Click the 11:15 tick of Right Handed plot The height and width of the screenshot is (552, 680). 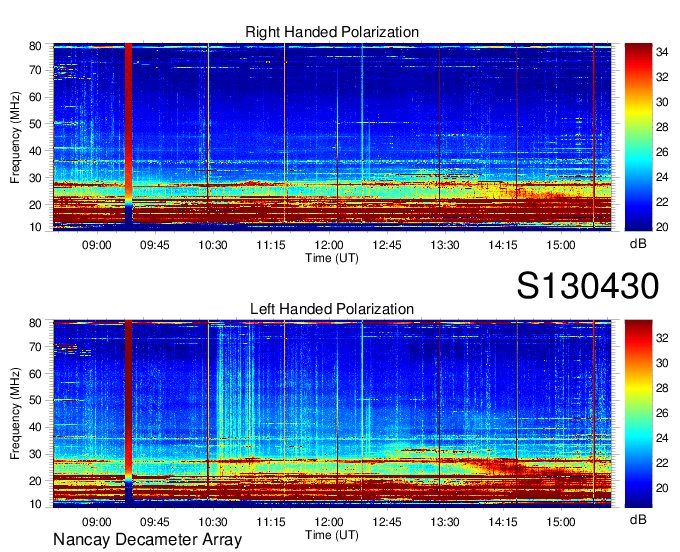[271, 245]
